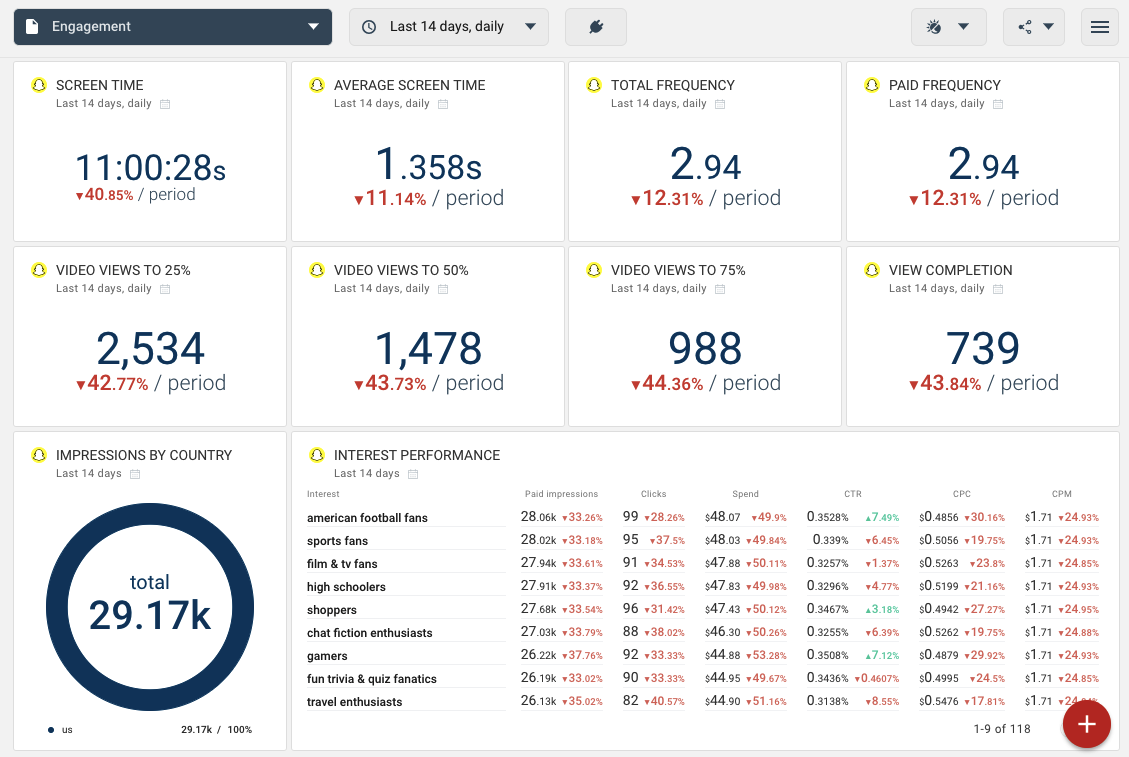Click the clock icon in date range selector
This screenshot has height=757, width=1129.
[x=369, y=27]
